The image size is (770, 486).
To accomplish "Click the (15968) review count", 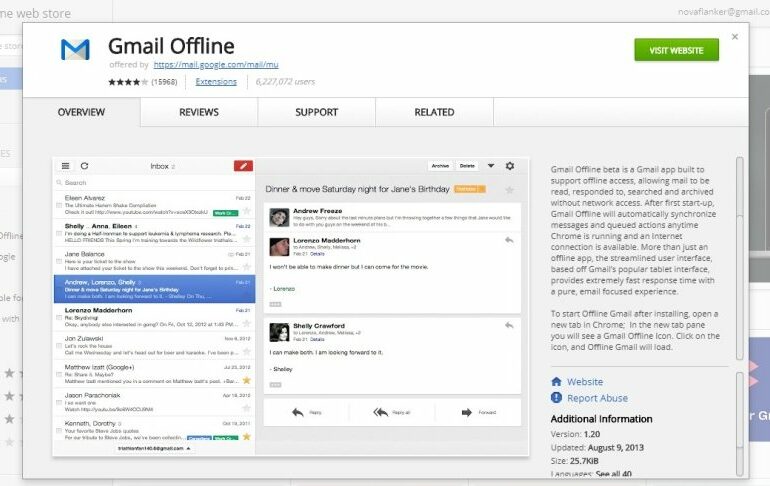I will tap(164, 82).
